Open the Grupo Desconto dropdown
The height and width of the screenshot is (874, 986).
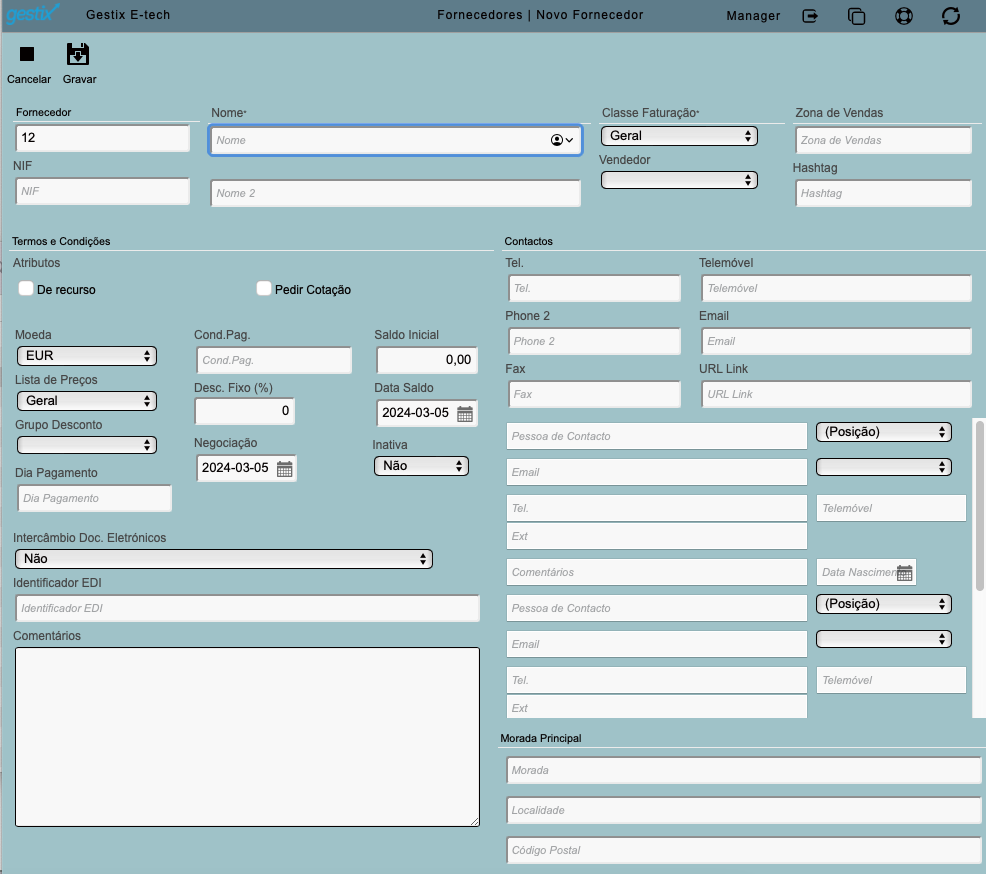tap(87, 445)
